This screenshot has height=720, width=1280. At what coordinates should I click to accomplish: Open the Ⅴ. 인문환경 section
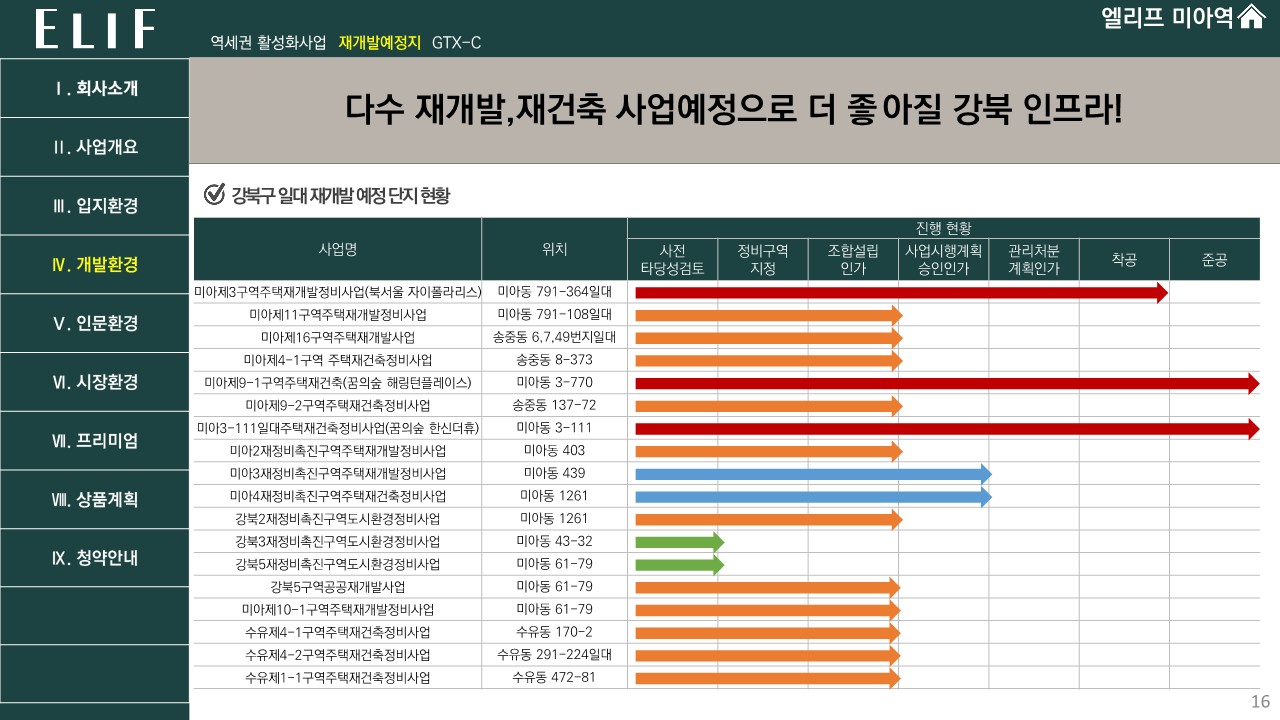[95, 323]
